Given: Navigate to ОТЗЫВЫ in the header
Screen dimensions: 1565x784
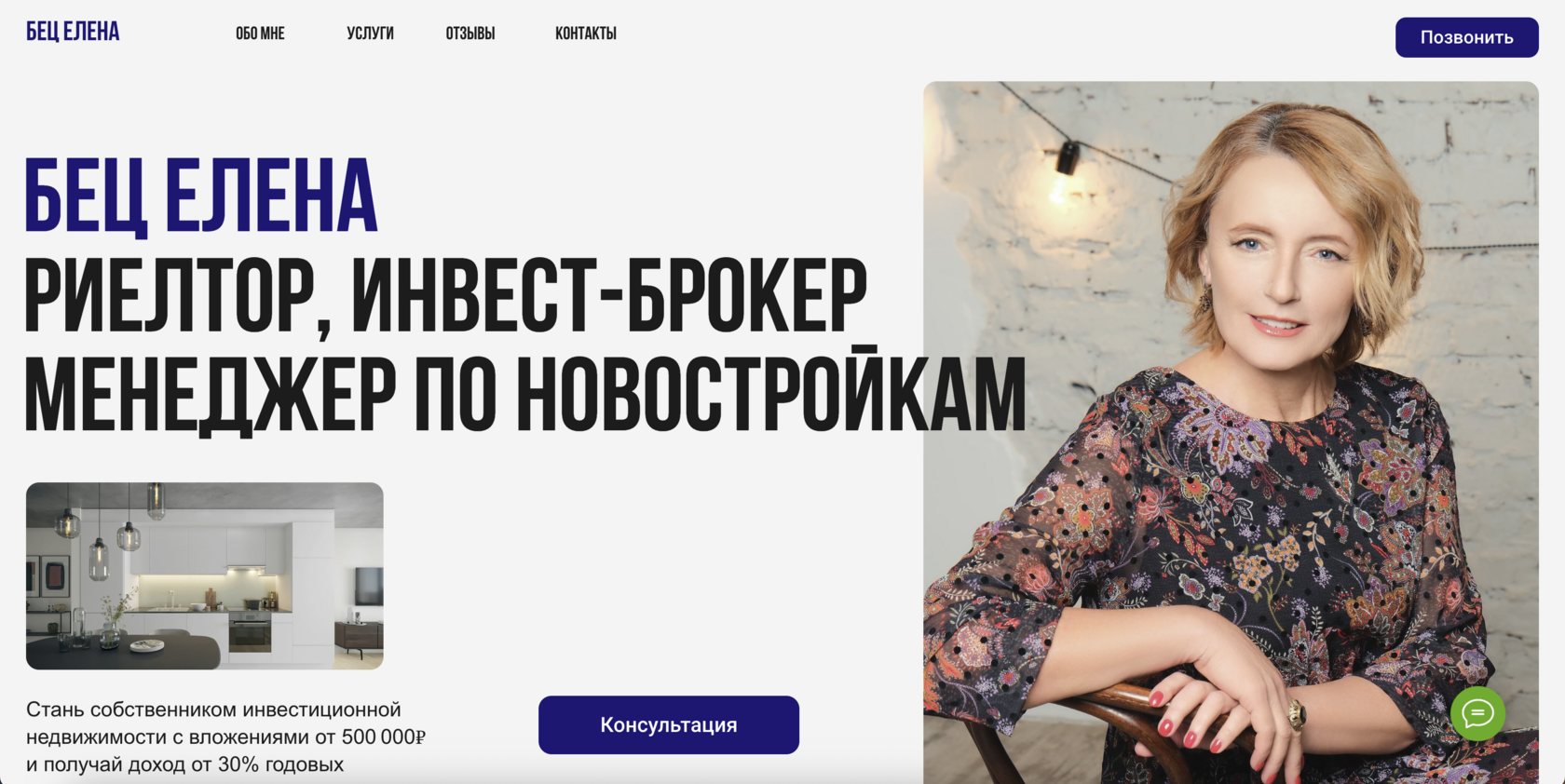Looking at the screenshot, I should pos(470,34).
